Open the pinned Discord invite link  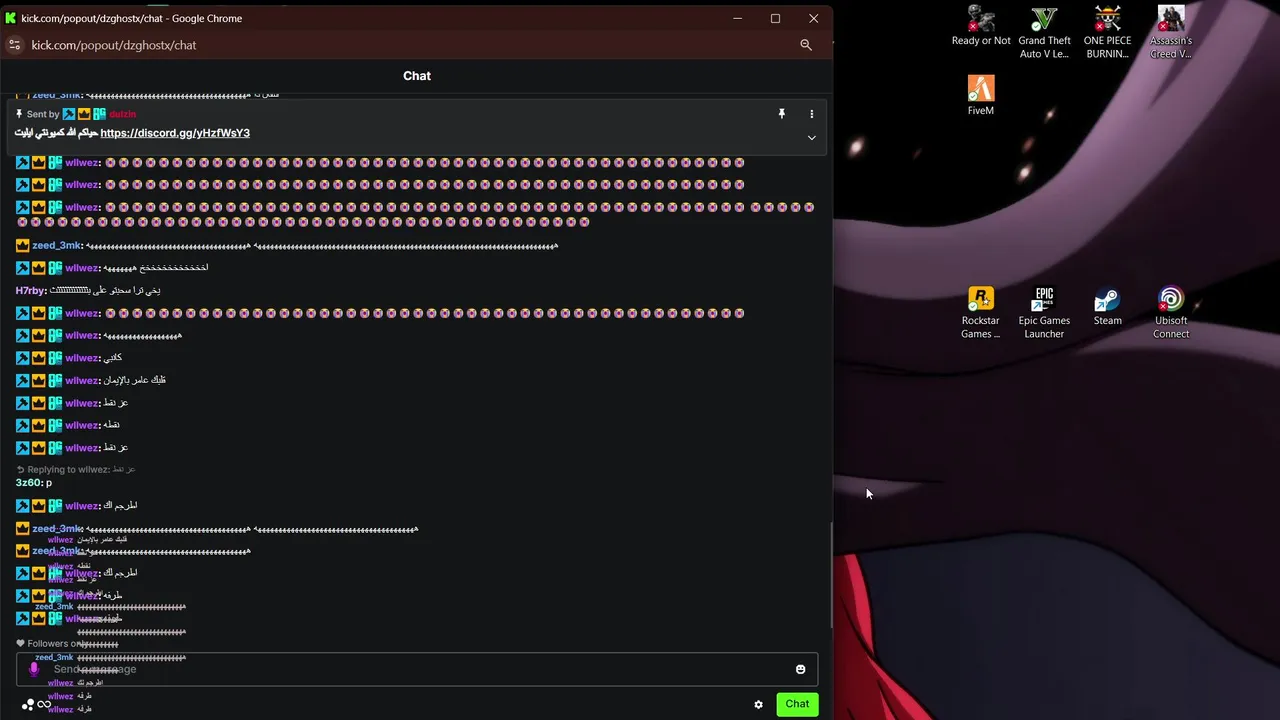coord(175,133)
